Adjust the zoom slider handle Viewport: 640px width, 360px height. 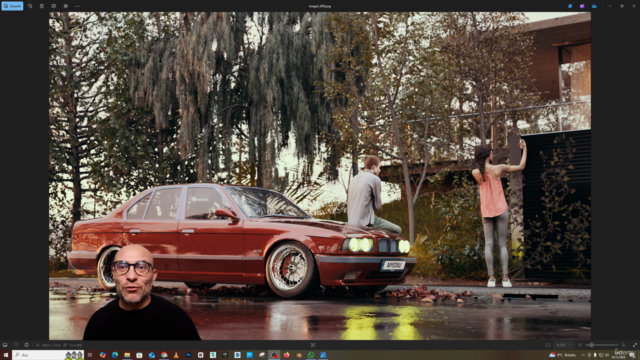click(x=591, y=345)
